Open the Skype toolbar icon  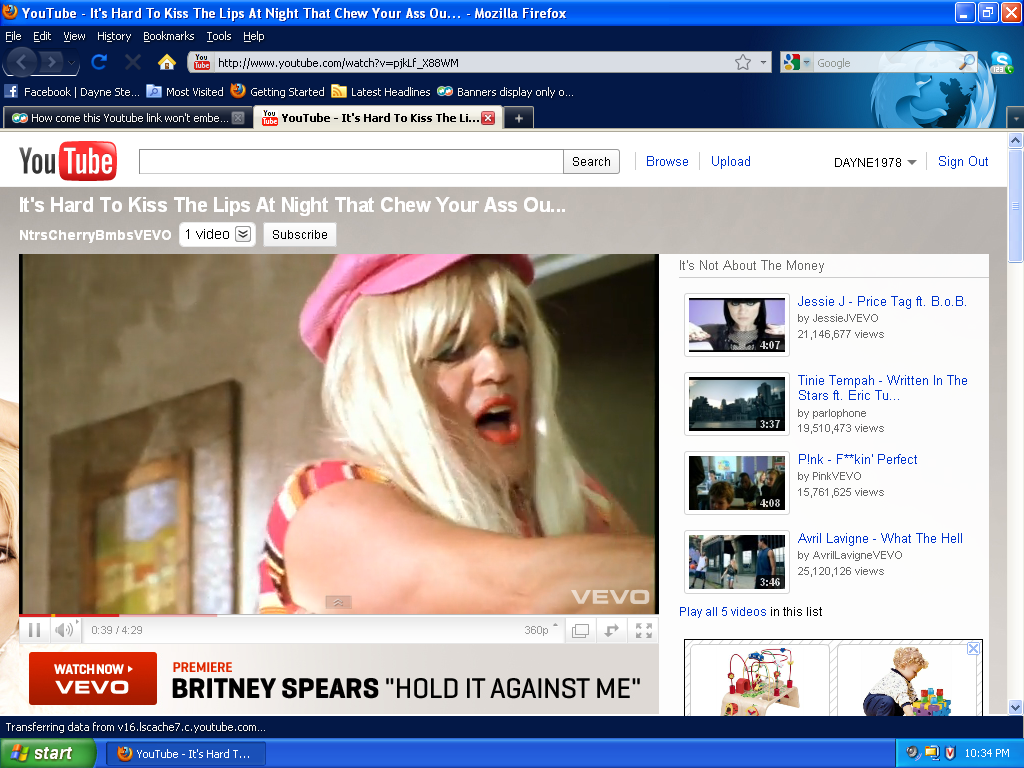pos(1001,62)
